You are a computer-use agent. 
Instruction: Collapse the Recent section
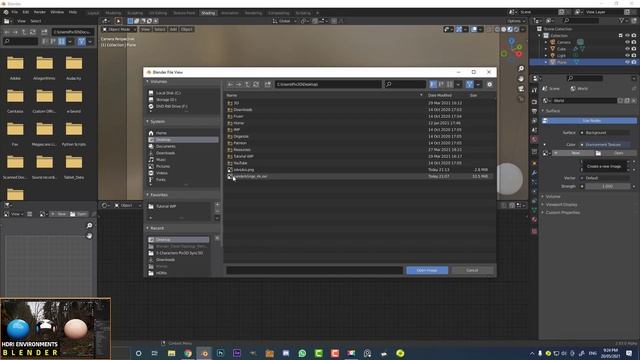pos(148,228)
